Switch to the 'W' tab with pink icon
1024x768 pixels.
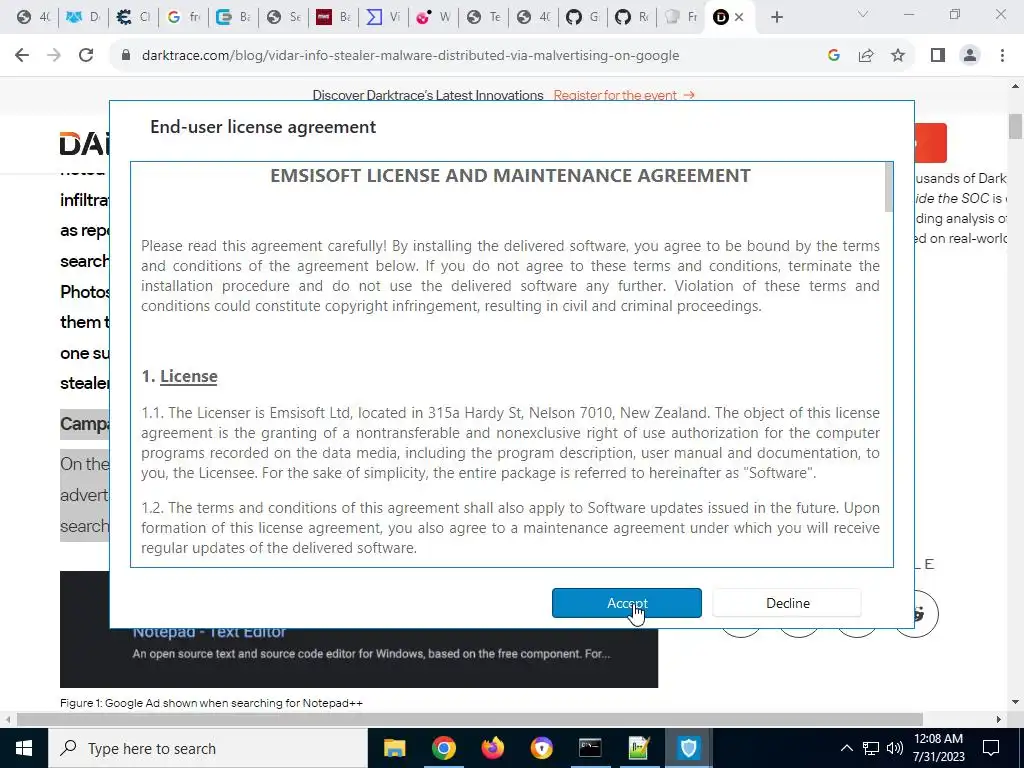[x=433, y=17]
